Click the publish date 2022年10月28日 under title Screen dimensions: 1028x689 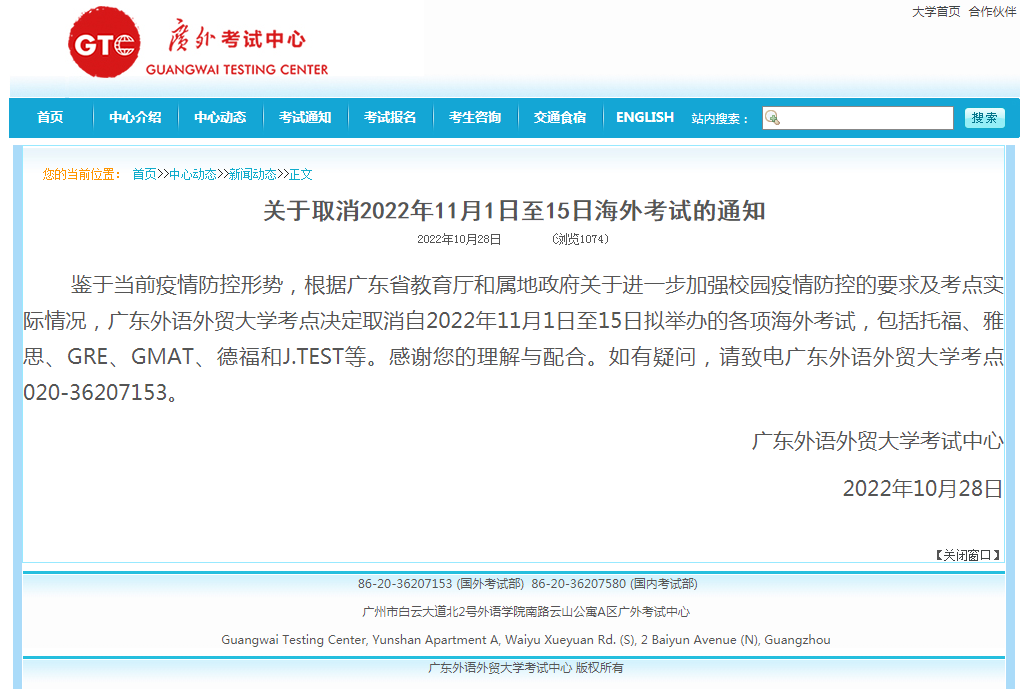coord(459,239)
